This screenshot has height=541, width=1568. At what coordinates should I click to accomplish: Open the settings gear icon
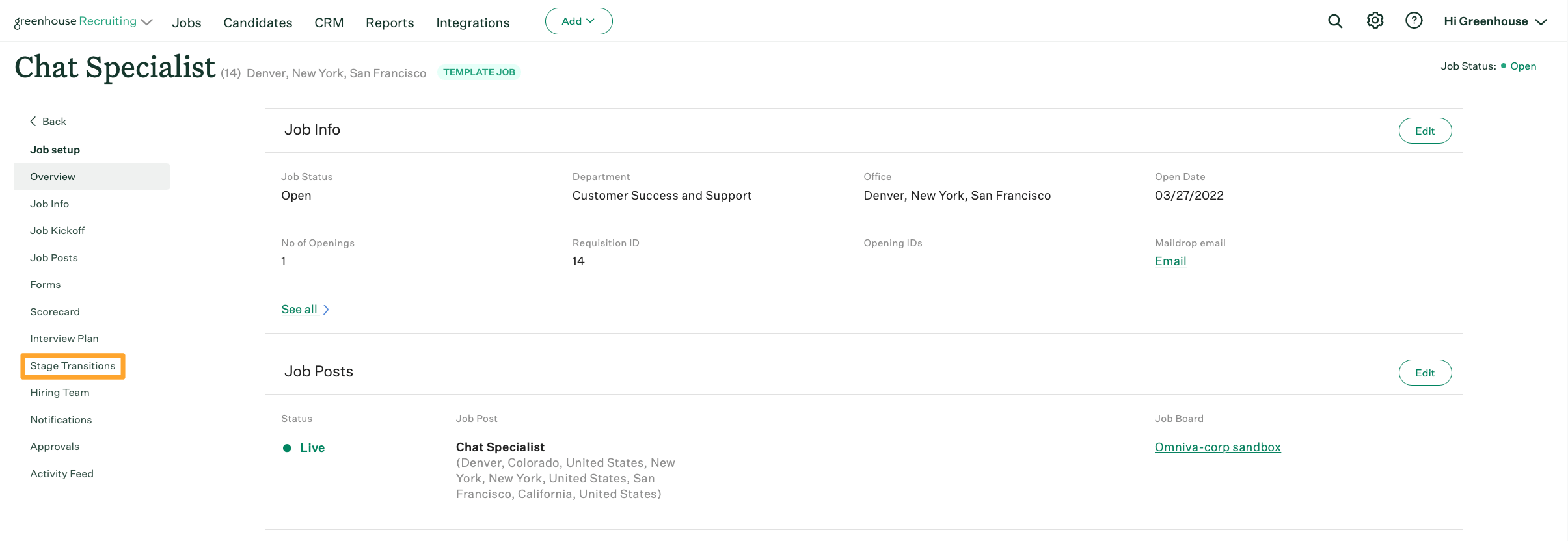click(x=1375, y=21)
